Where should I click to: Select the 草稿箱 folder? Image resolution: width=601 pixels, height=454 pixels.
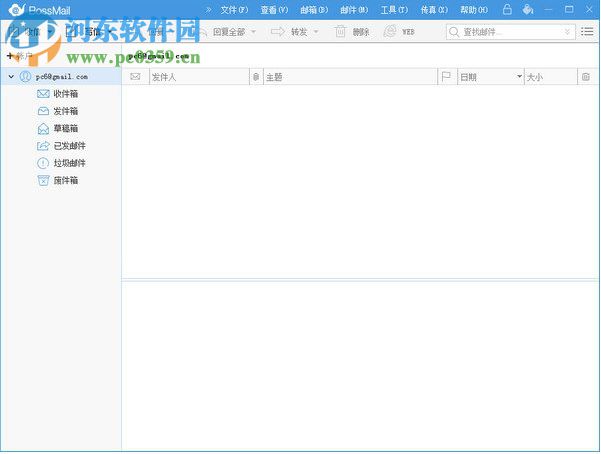tap(66, 128)
